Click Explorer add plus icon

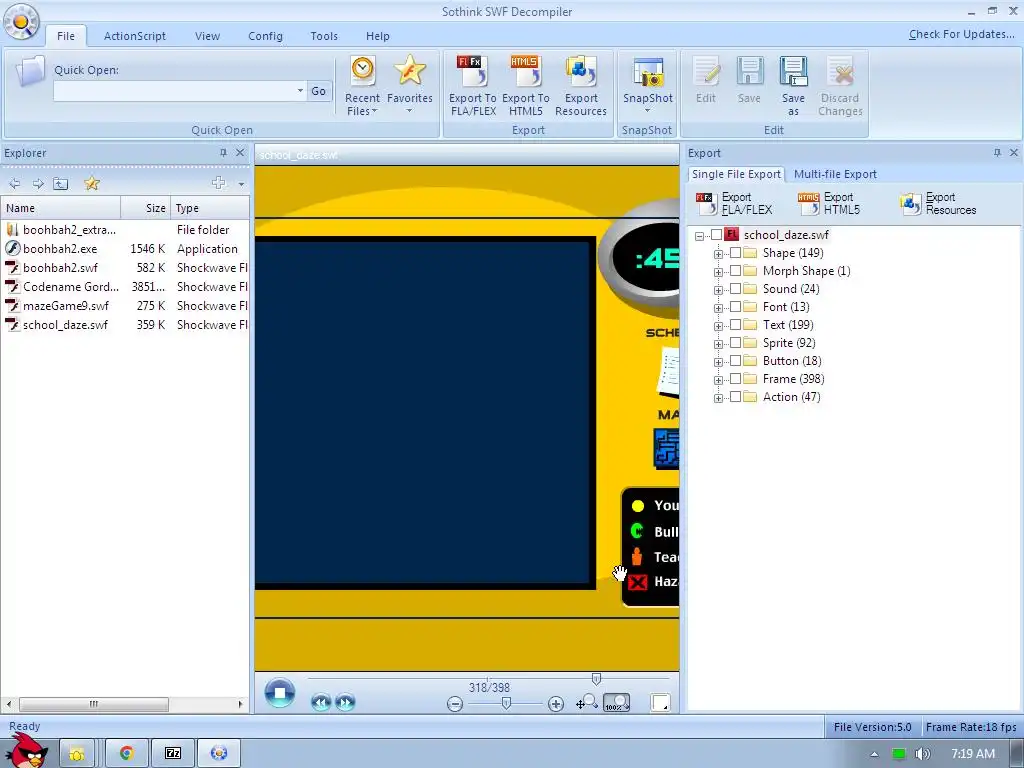(219, 183)
